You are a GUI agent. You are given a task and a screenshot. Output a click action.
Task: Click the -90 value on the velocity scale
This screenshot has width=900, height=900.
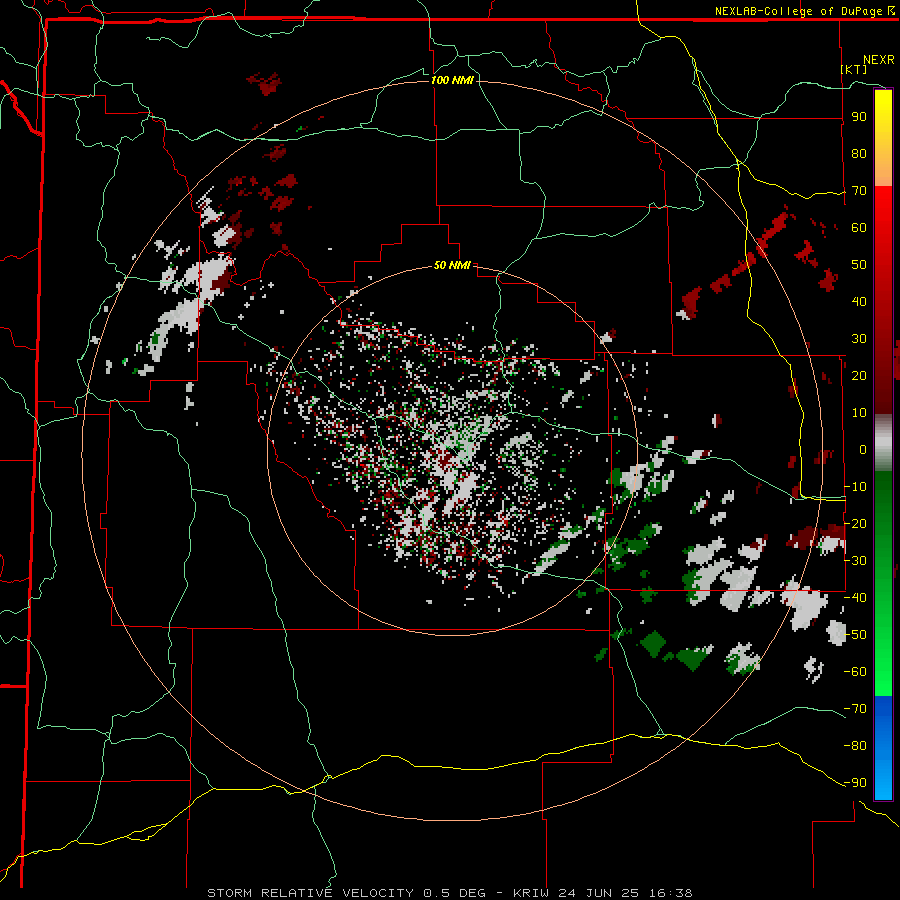coord(855,783)
